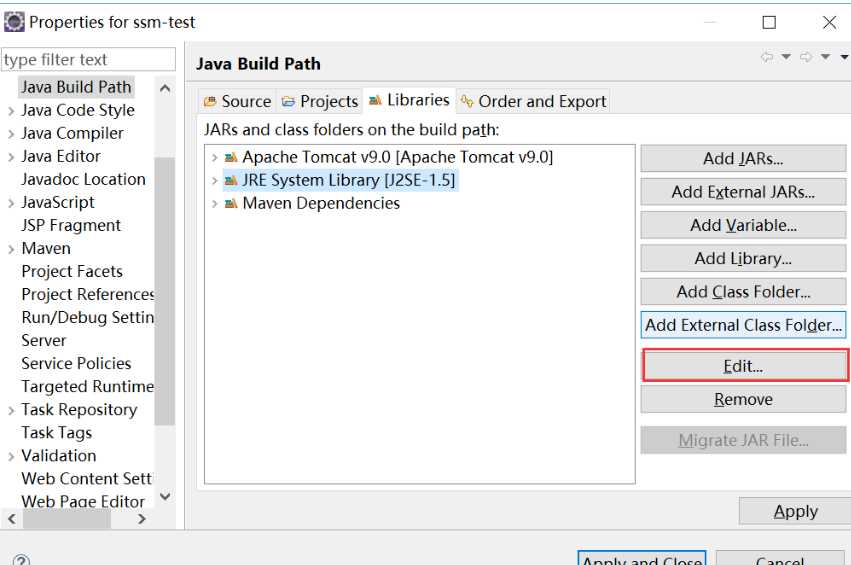Click the help question mark icon
Screen dimensions: 851x565
[x=21, y=561]
